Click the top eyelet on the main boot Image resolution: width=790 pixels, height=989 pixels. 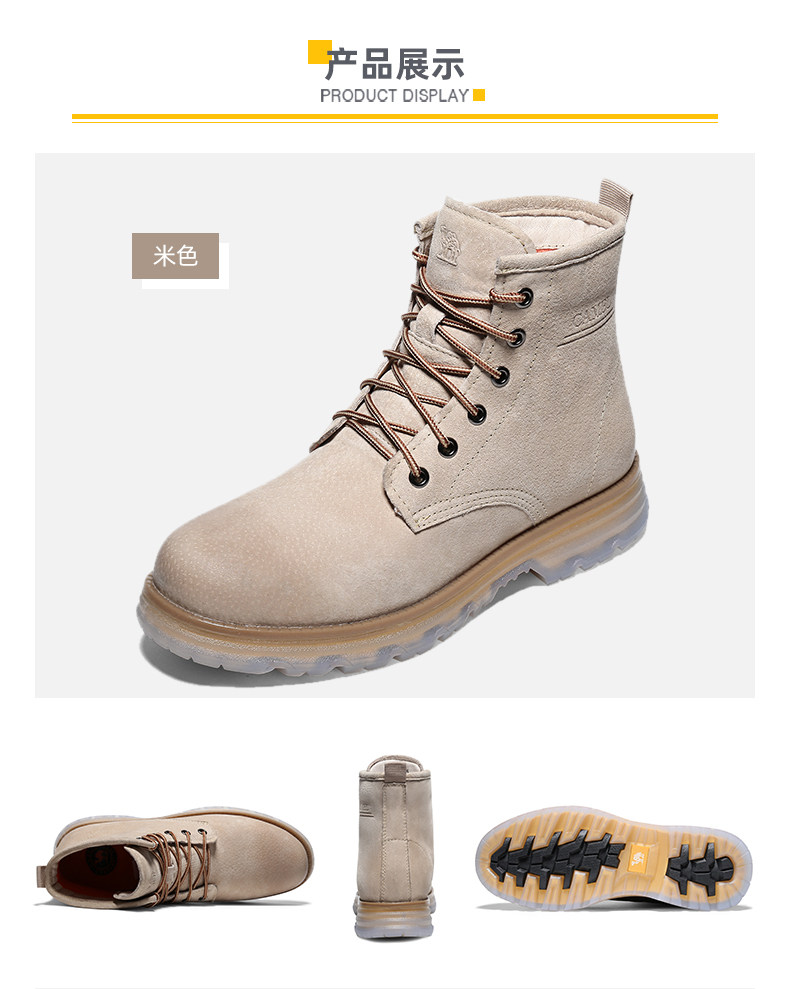pyautogui.click(x=525, y=296)
